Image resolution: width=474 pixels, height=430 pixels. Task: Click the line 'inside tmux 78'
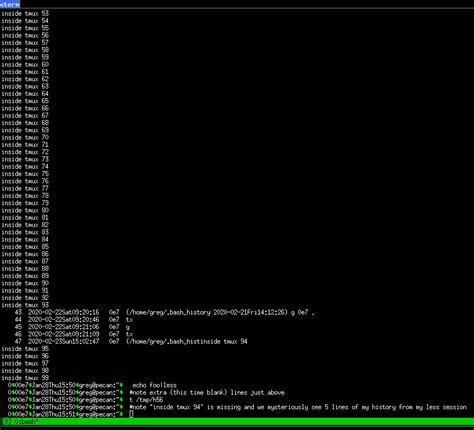(25, 196)
